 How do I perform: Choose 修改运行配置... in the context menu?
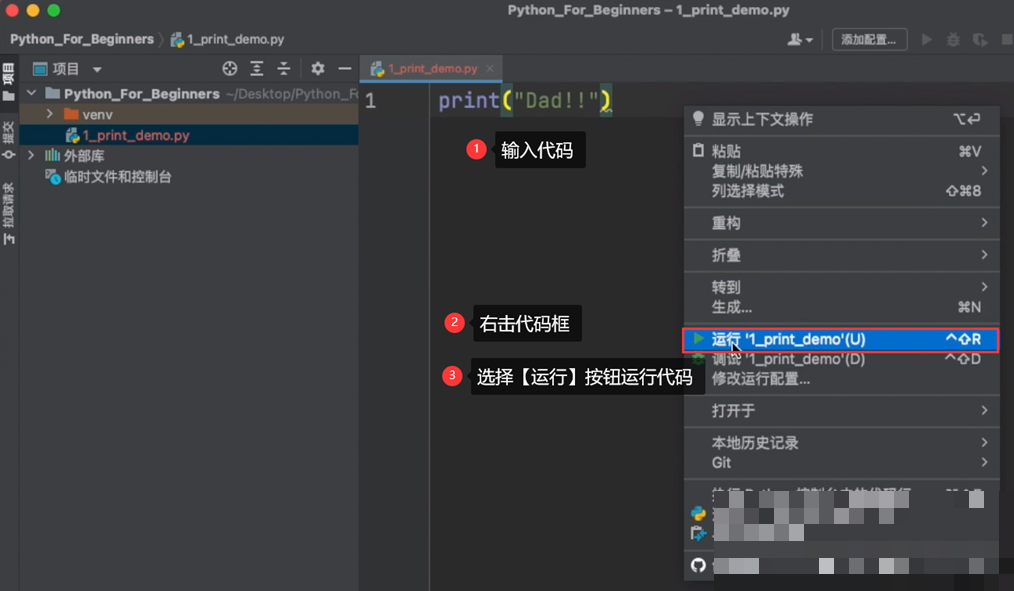point(842,379)
